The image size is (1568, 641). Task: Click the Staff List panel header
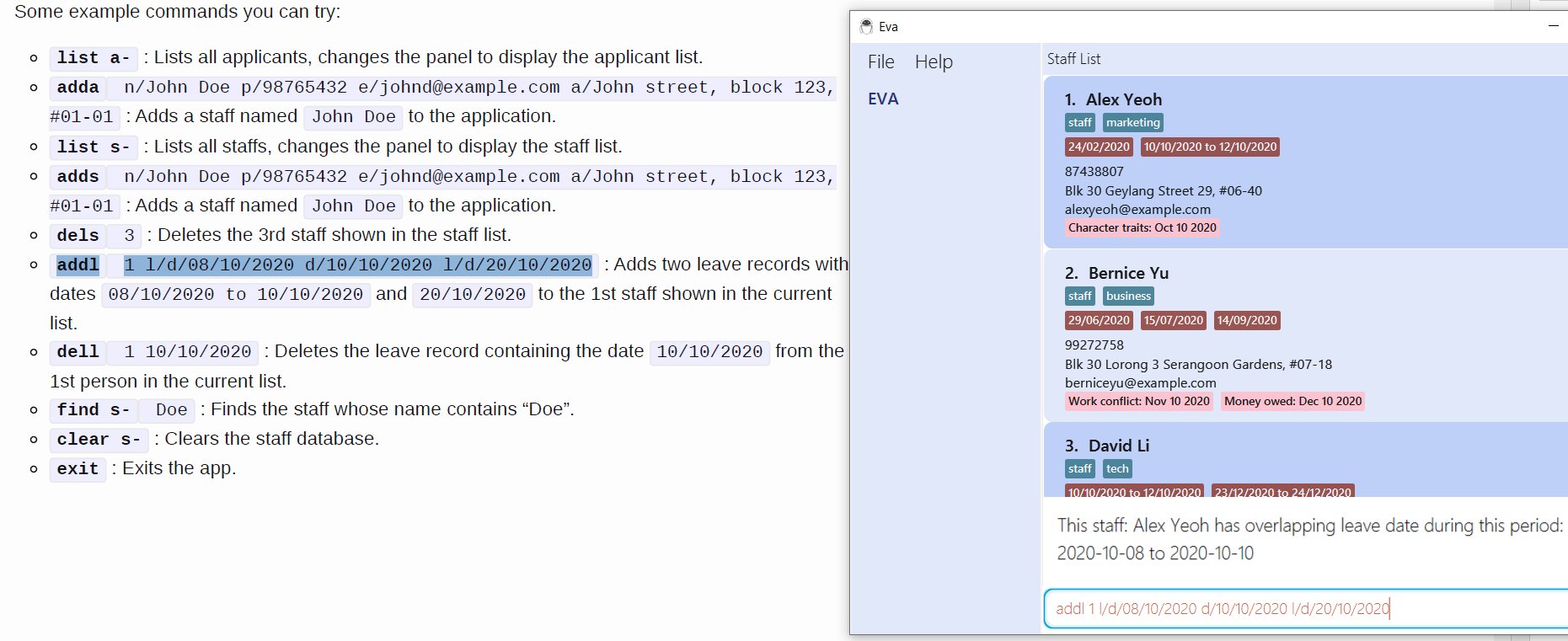pos(1073,59)
